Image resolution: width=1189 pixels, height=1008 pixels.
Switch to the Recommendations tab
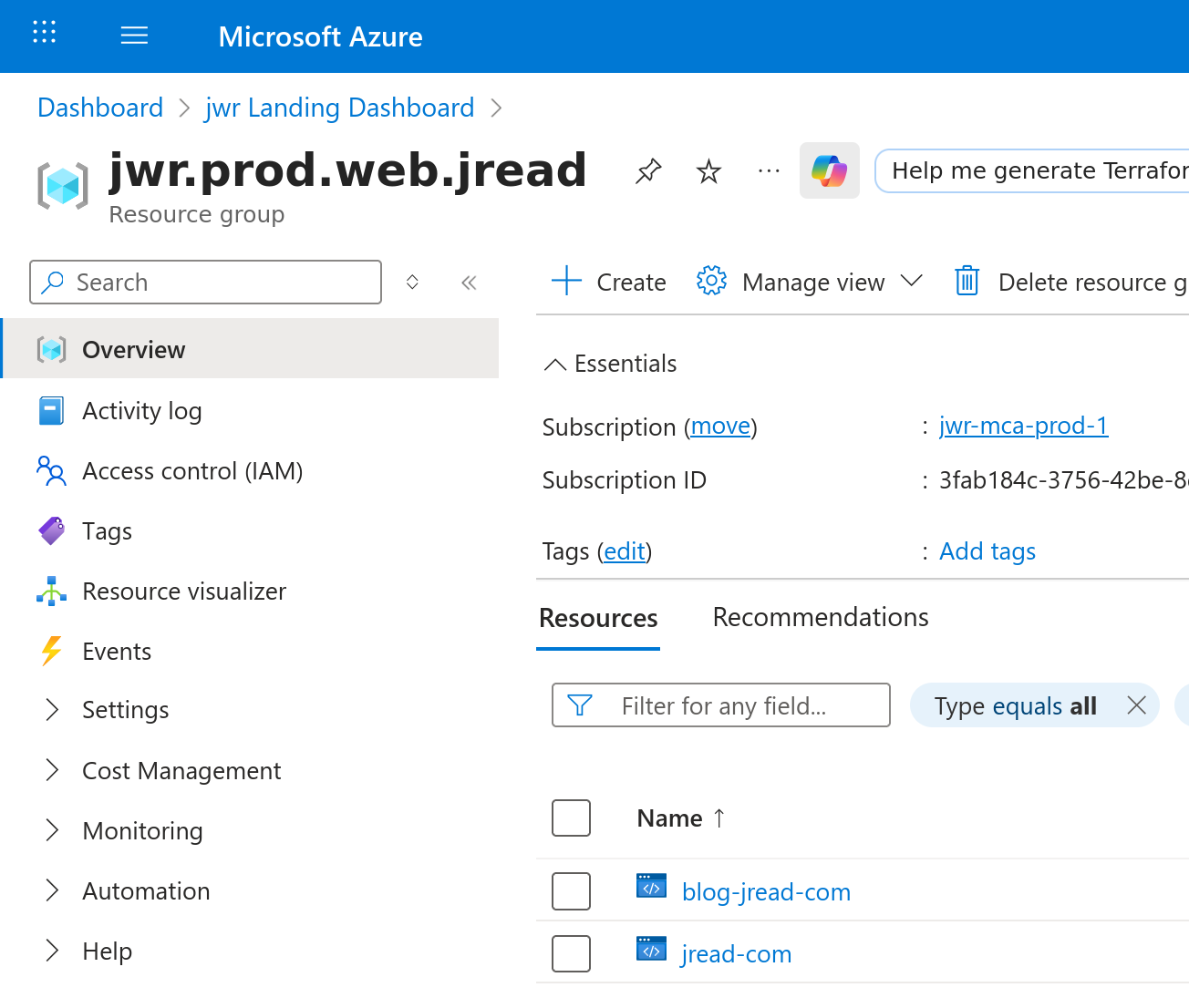click(x=820, y=618)
